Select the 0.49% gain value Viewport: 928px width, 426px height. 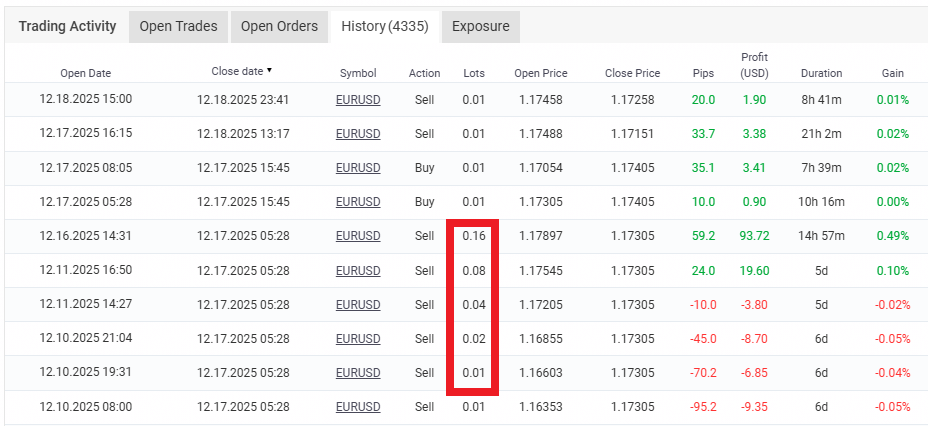pyautogui.click(x=893, y=236)
